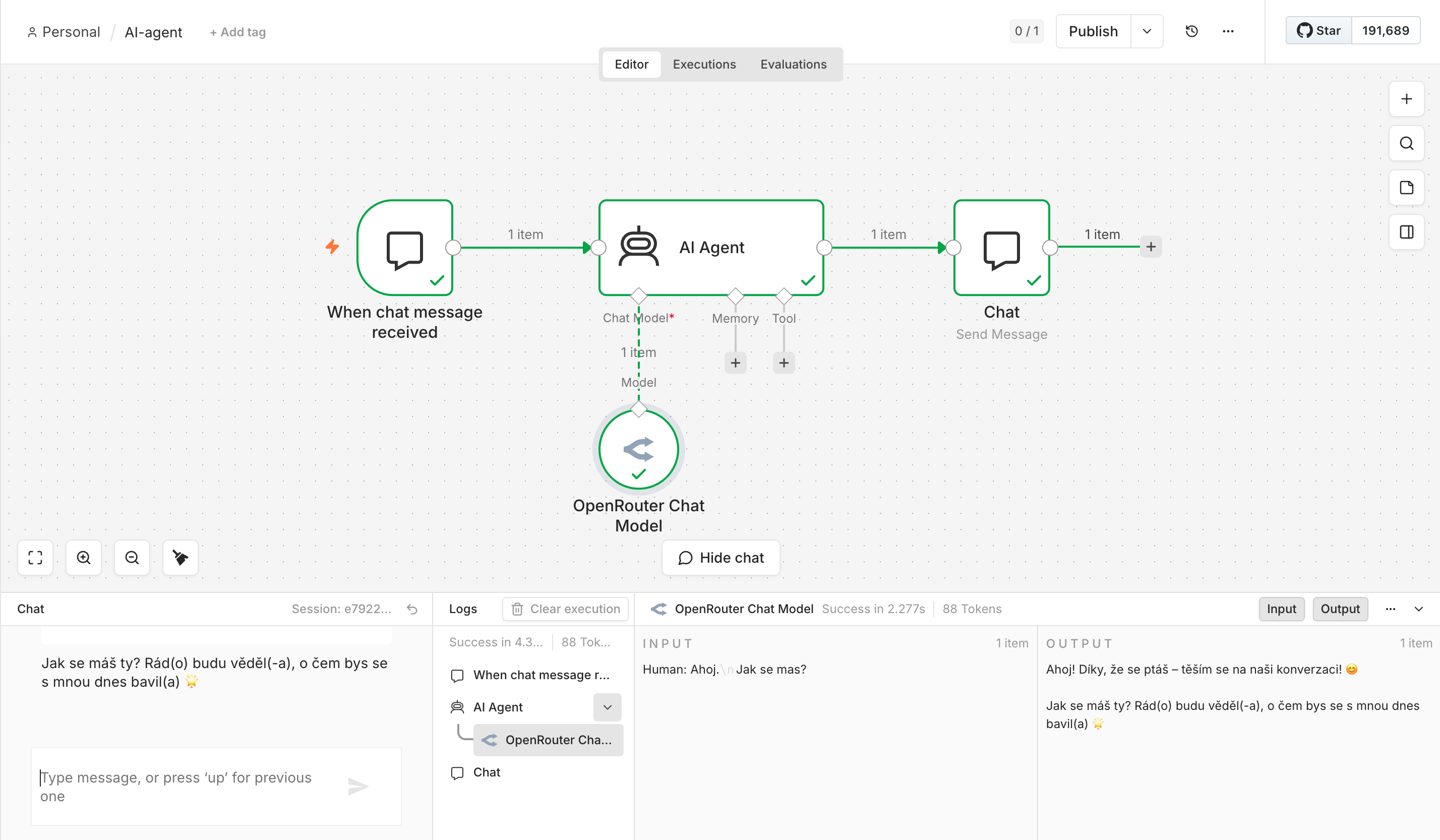This screenshot has height=840, width=1440.
Task: Click the Publish button
Action: pyautogui.click(x=1093, y=31)
